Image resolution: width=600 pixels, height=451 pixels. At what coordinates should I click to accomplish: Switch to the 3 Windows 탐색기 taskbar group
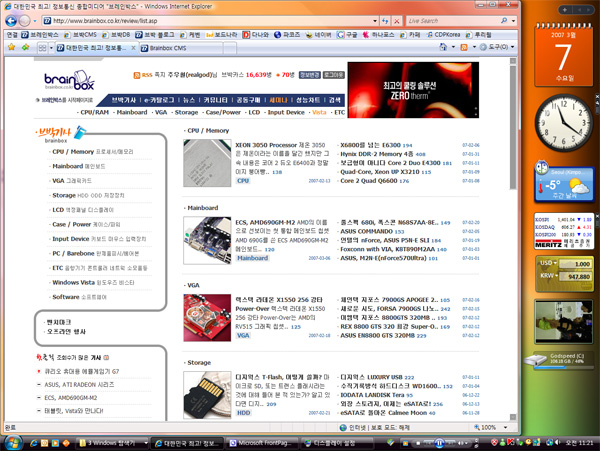pyautogui.click(x=111, y=443)
